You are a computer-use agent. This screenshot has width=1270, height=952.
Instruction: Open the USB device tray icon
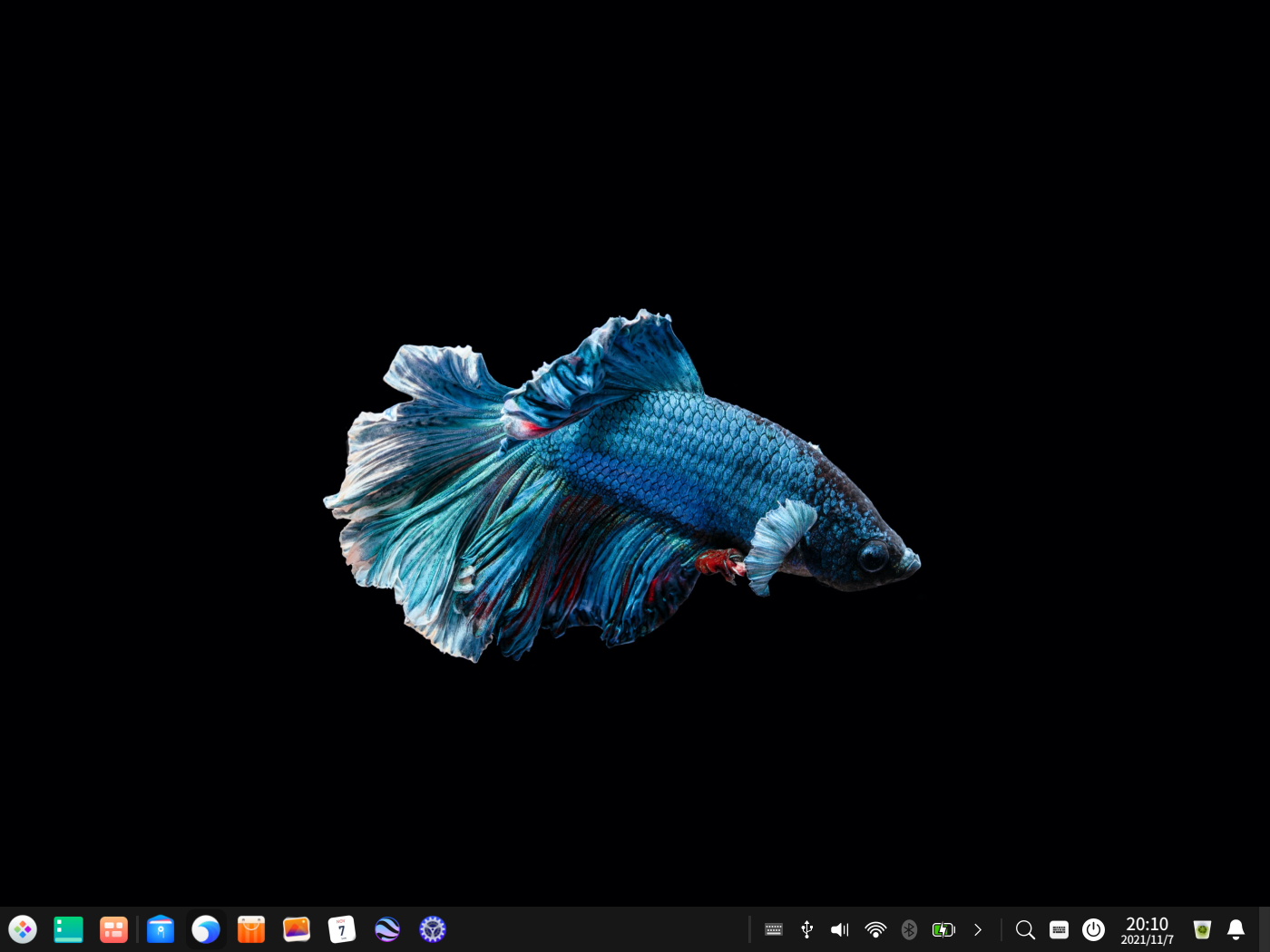807,929
